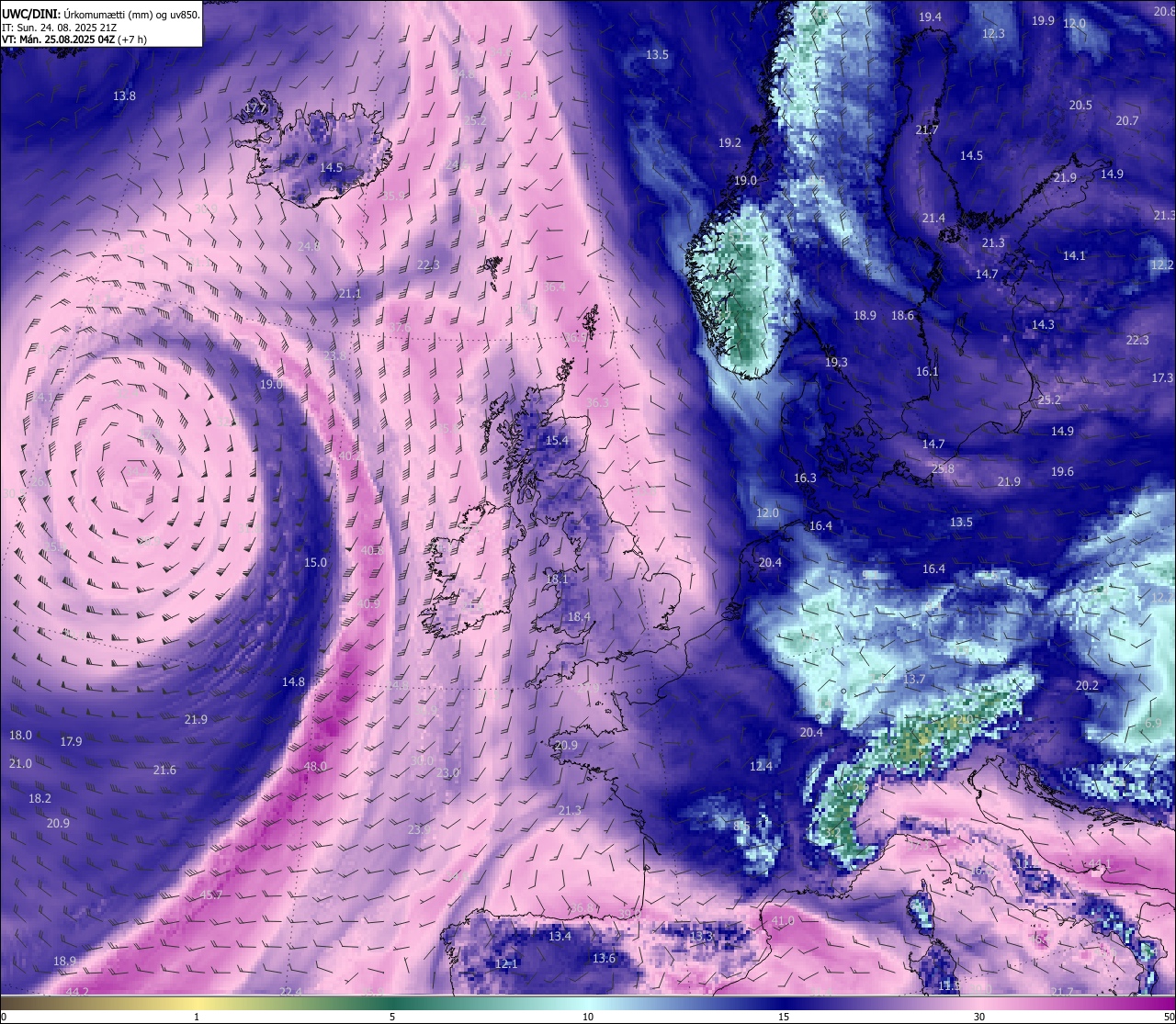Click the 18.6 value over the Skagerrak
This screenshot has height=1024, width=1176.
click(x=902, y=315)
